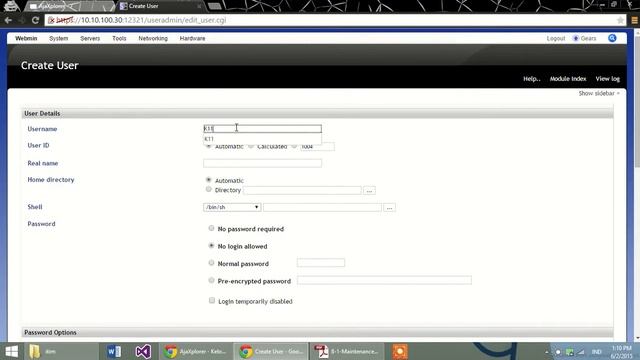Viewport: 640px width, 360px height.
Task: Open the Gears theme link
Action: point(584,38)
